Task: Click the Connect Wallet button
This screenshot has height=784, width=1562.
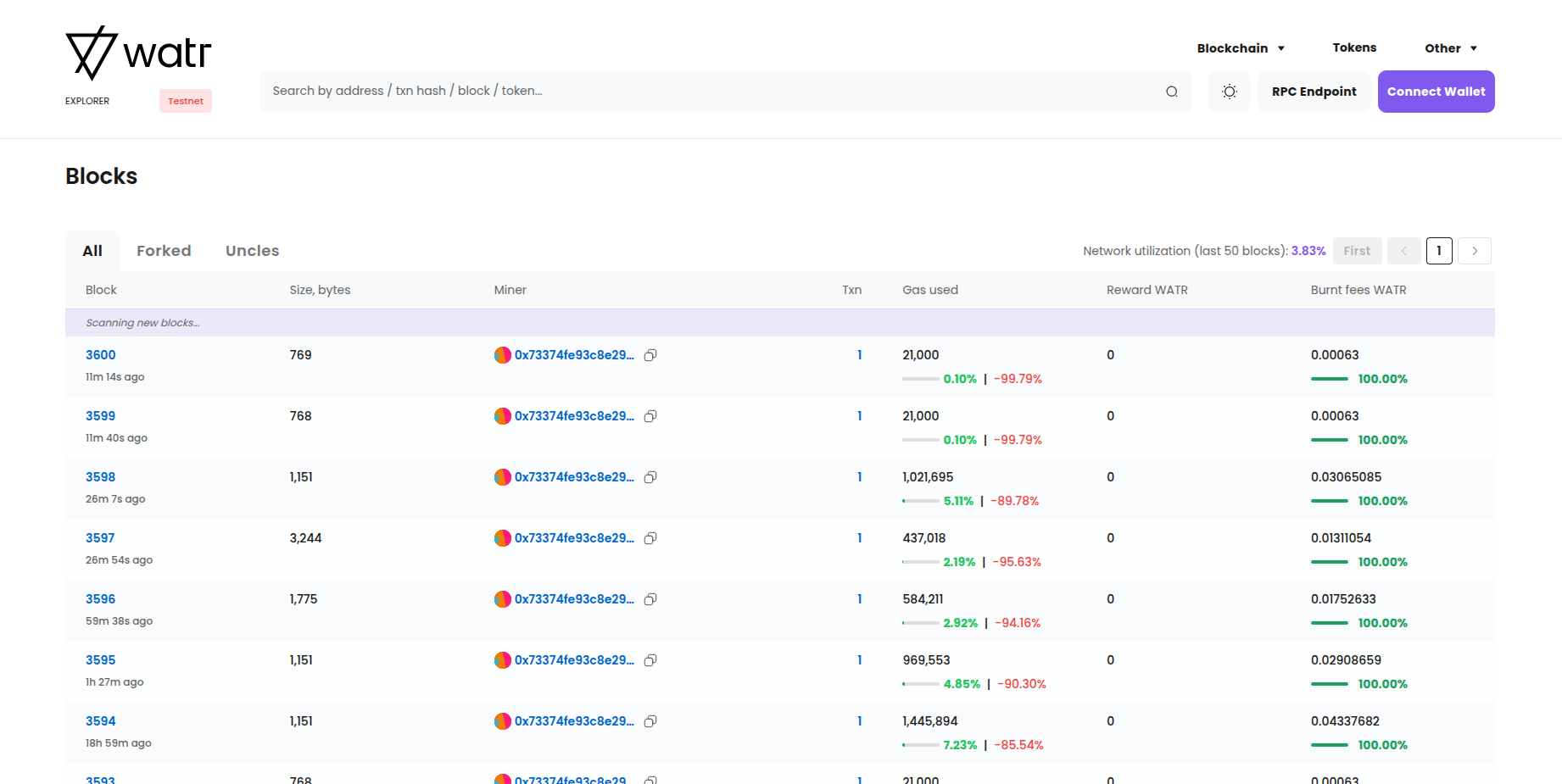Action: click(x=1436, y=92)
